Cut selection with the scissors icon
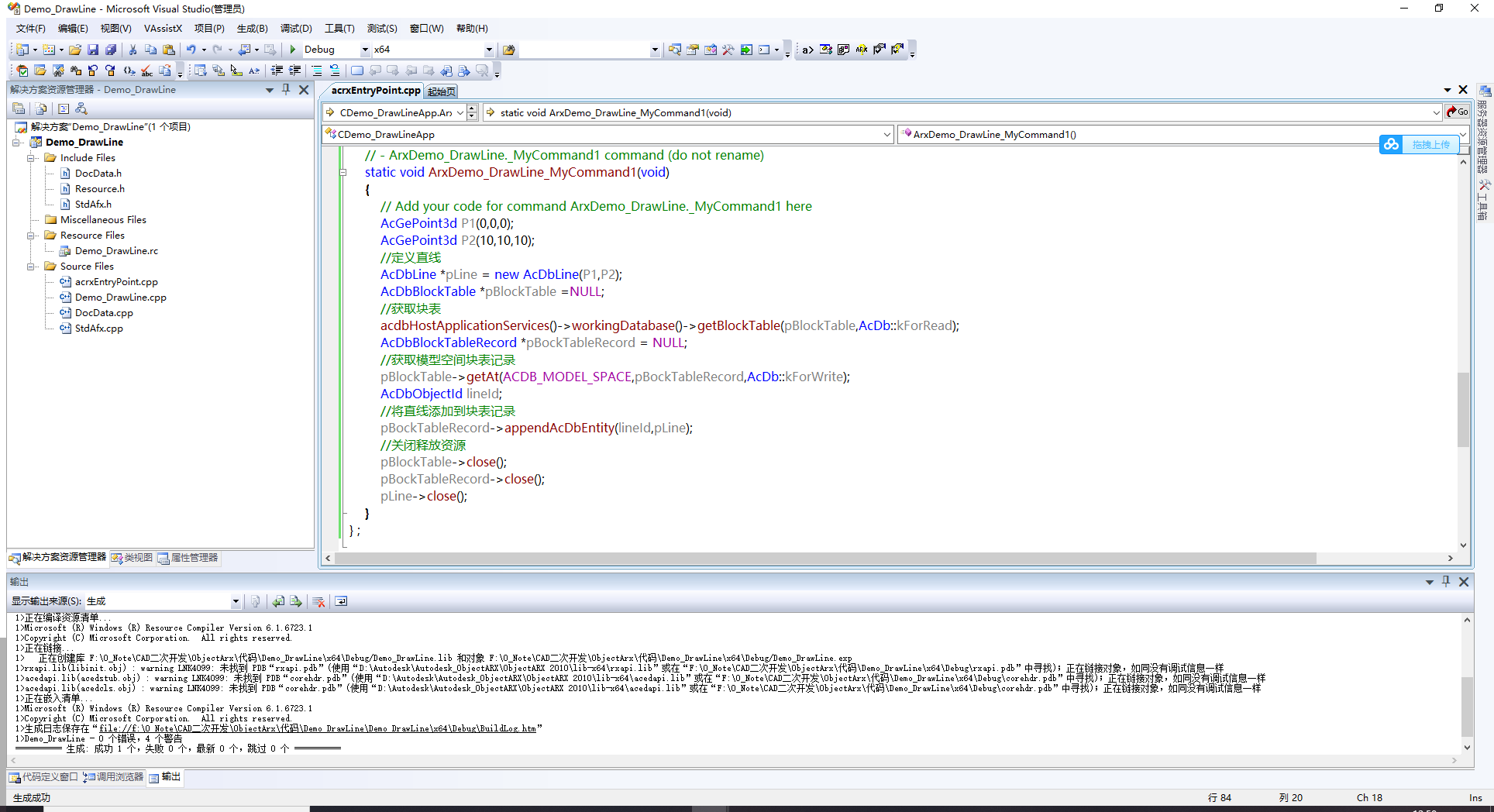The width and height of the screenshot is (1494, 812). (133, 50)
